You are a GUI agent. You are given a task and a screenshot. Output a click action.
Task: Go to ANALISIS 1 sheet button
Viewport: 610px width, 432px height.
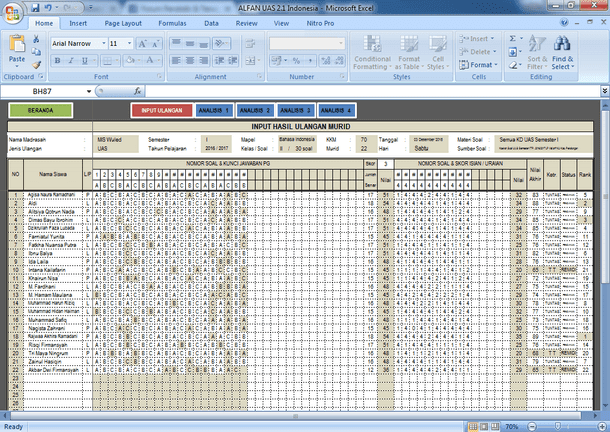coord(214,111)
